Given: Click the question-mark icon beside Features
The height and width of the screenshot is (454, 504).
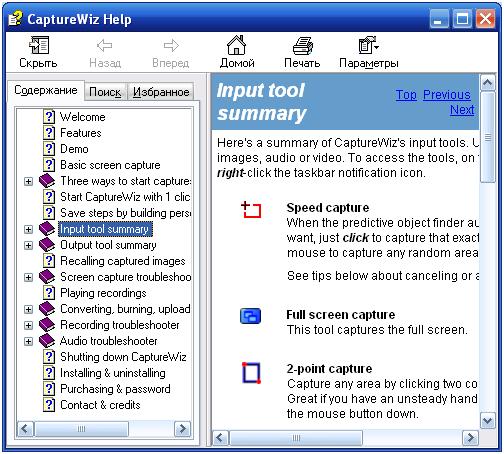Looking at the screenshot, I should pyautogui.click(x=49, y=133).
